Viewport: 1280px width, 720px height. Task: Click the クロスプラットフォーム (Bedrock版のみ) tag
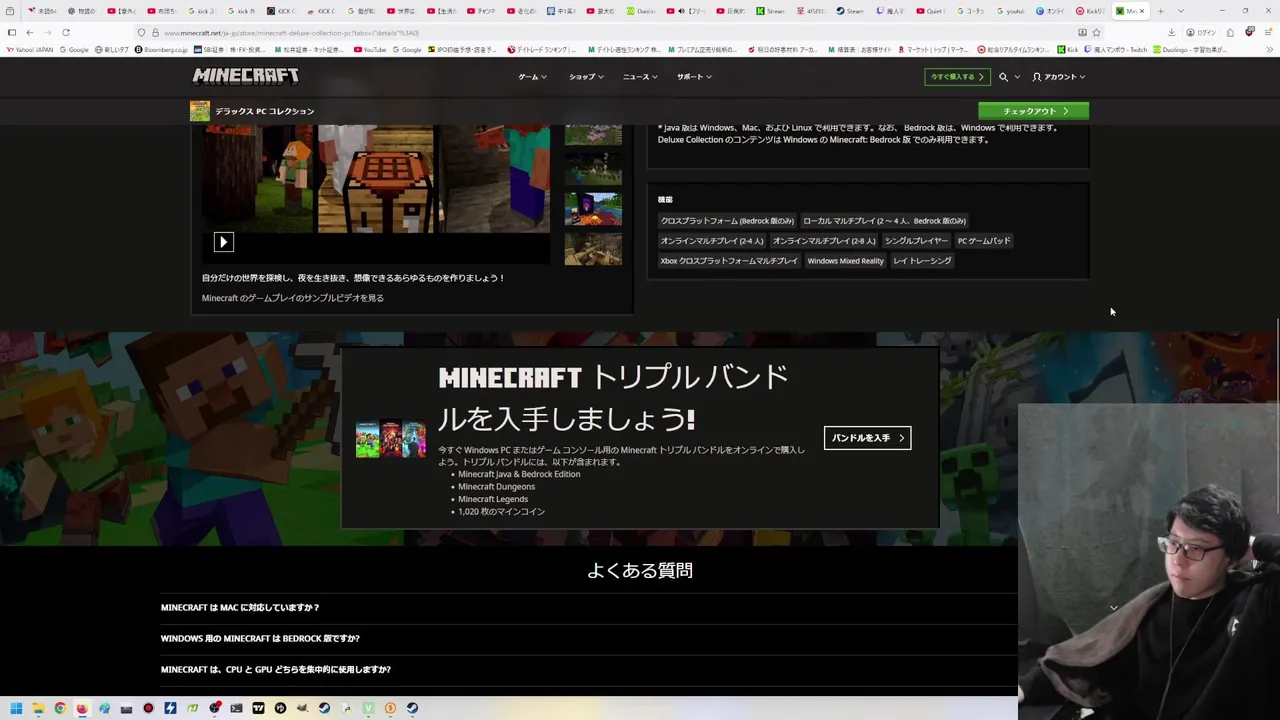coord(727,221)
